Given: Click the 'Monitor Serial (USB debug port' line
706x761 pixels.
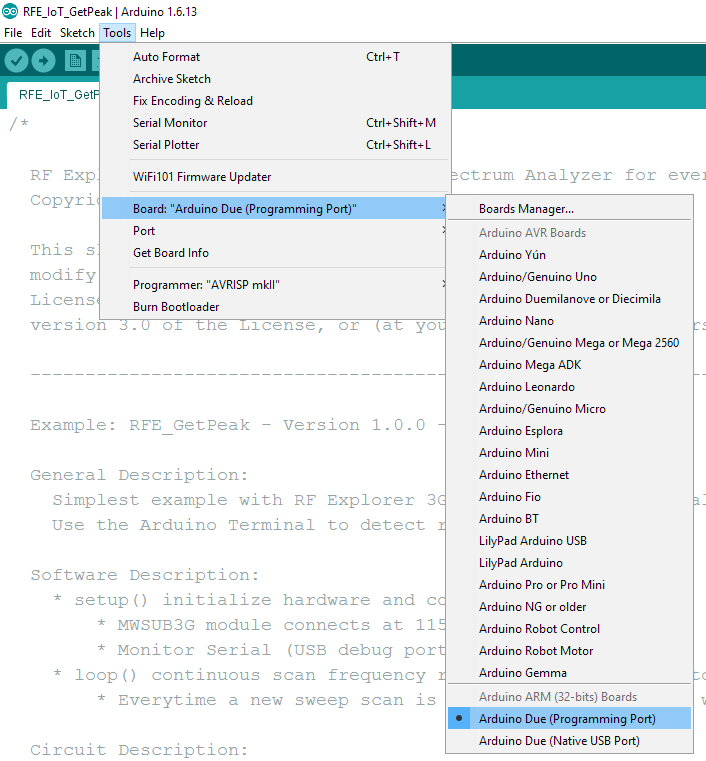Looking at the screenshot, I should (272, 650).
